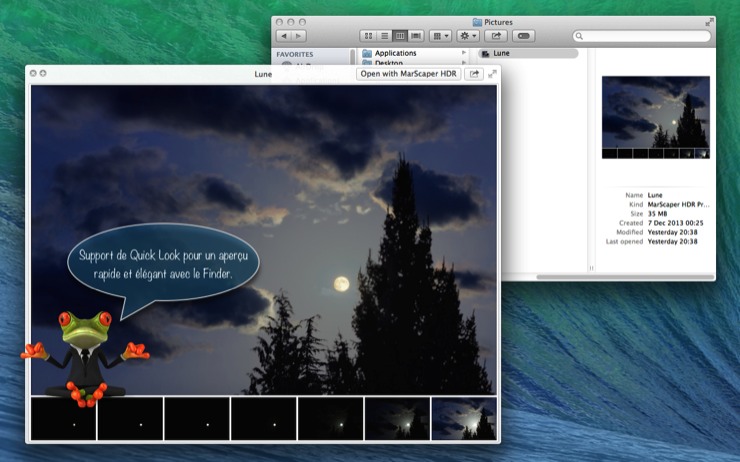The image size is (740, 462).
Task: Go back in Finder history
Action: [x=284, y=36]
